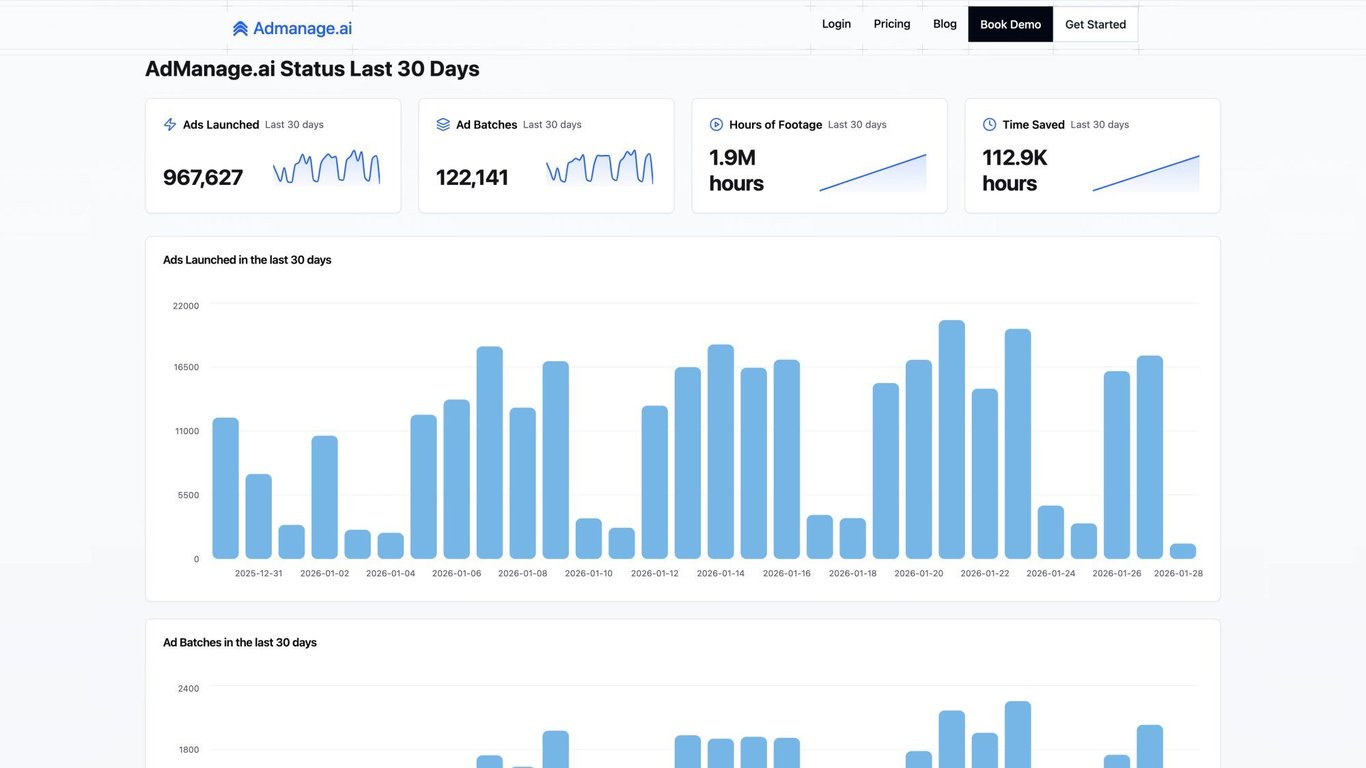Screen dimensions: 1366x768
Task: Click the play circle Hours of Footage icon
Action: 716,125
